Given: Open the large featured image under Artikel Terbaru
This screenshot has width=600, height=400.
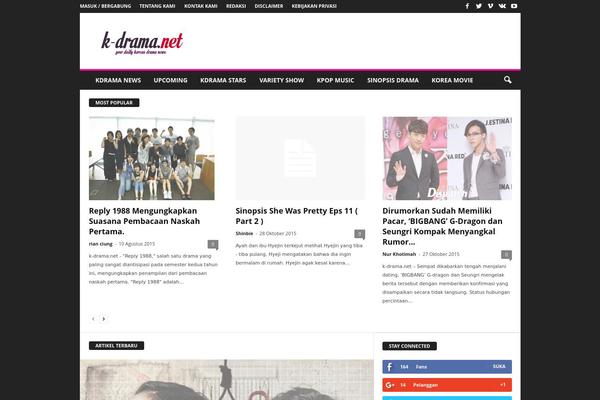Looking at the screenshot, I should coord(227,380).
